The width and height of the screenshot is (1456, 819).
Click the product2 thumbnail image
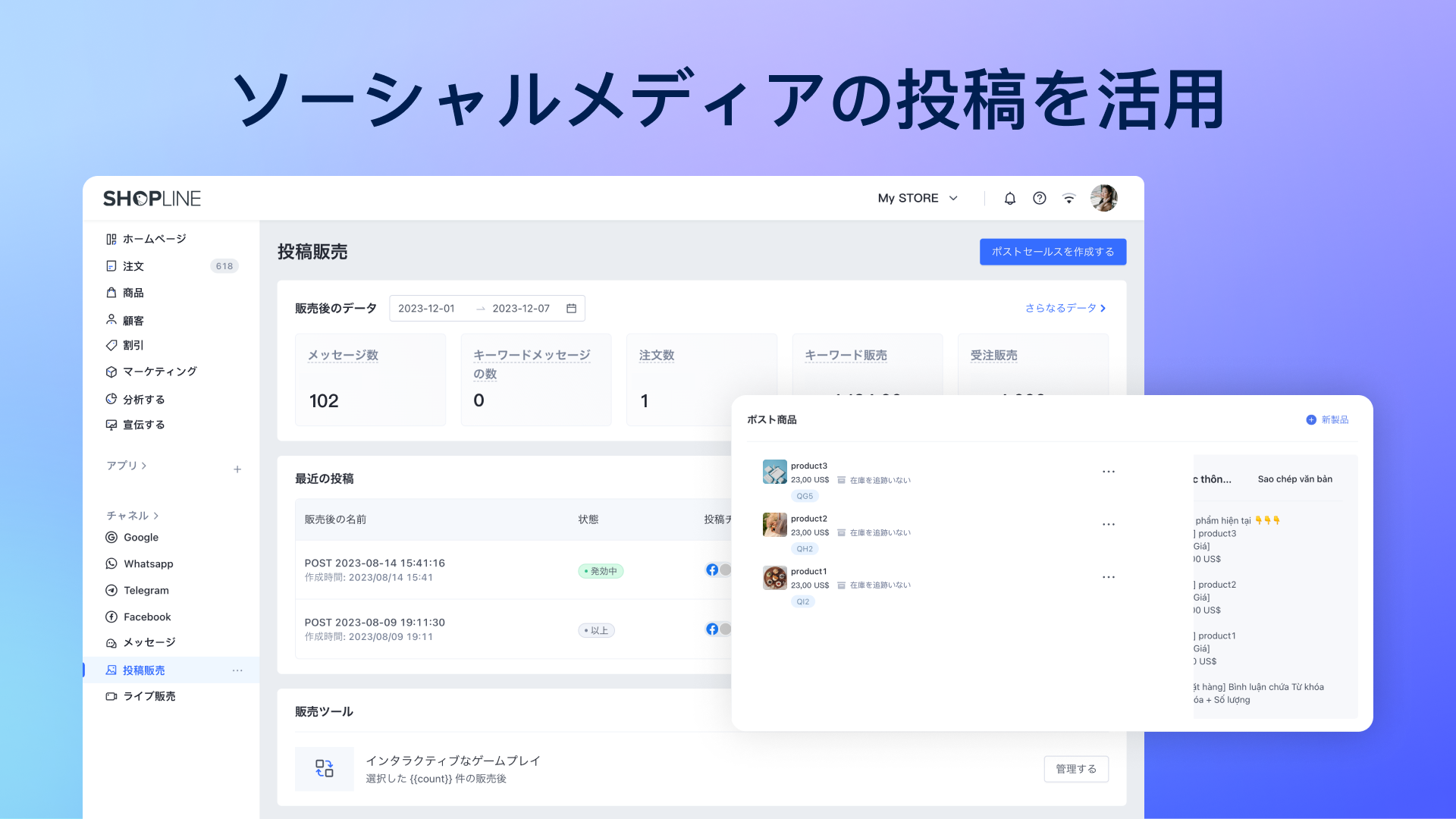[774, 525]
